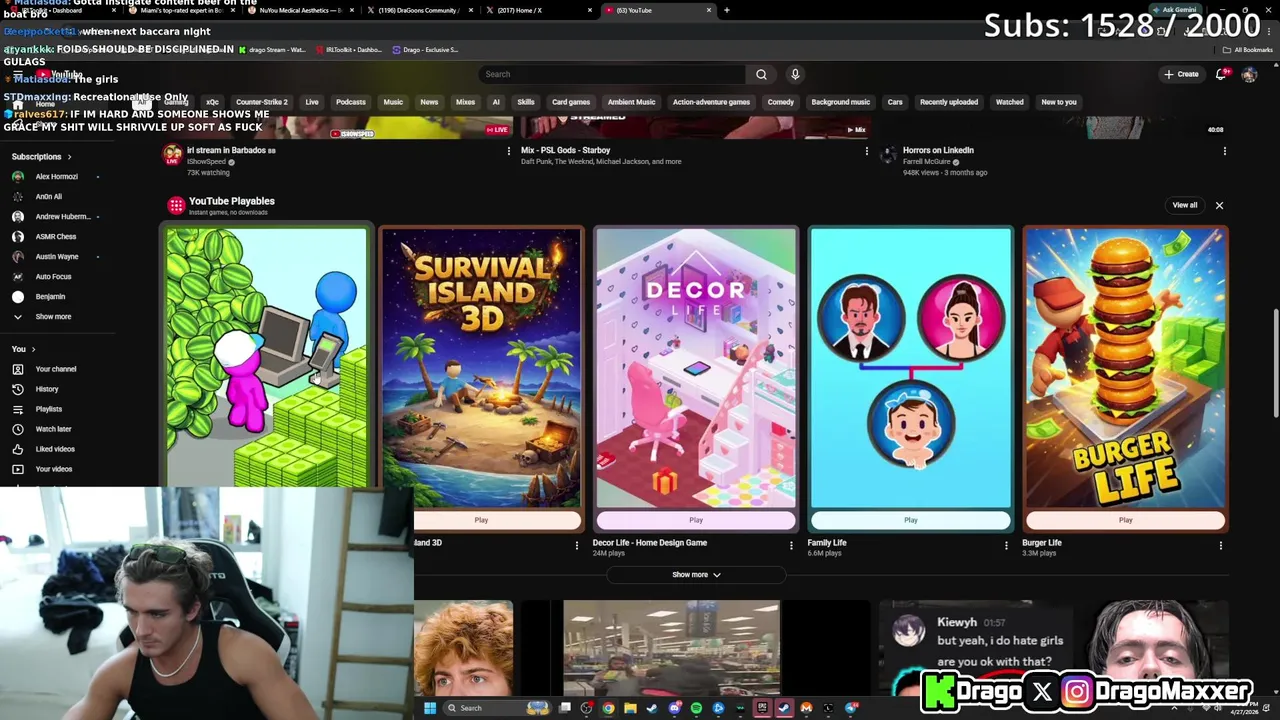1280x720 pixels.
Task: Open the Family Life game thumbnail
Action: coord(911,368)
